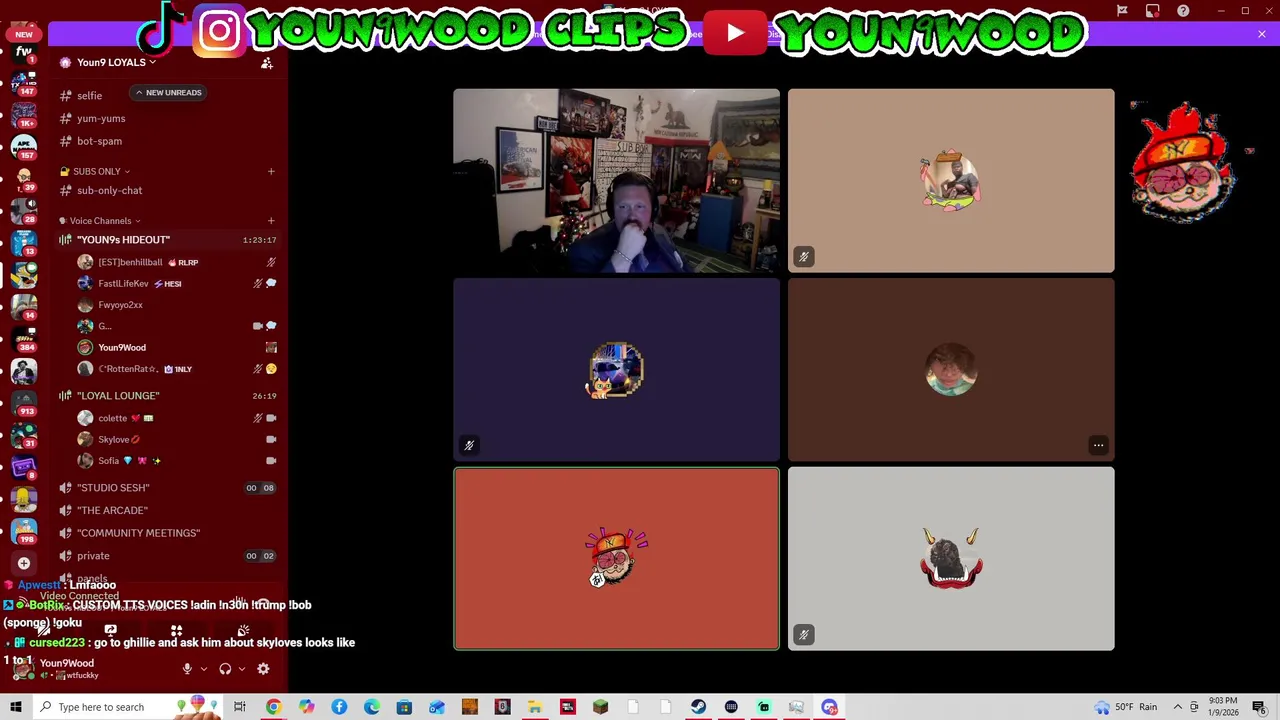Expand microphone input options arrow

click(x=203, y=669)
